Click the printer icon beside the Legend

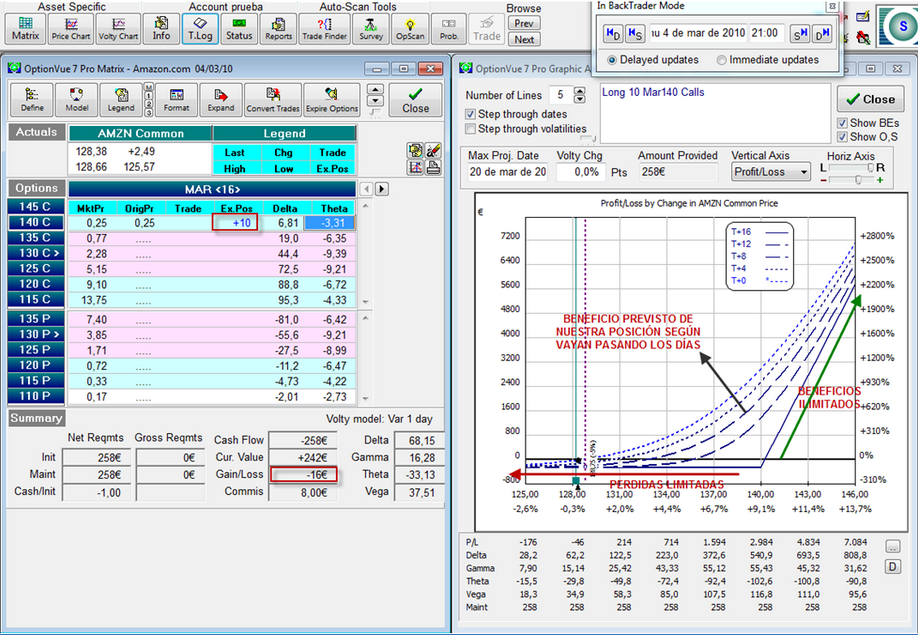click(x=433, y=167)
